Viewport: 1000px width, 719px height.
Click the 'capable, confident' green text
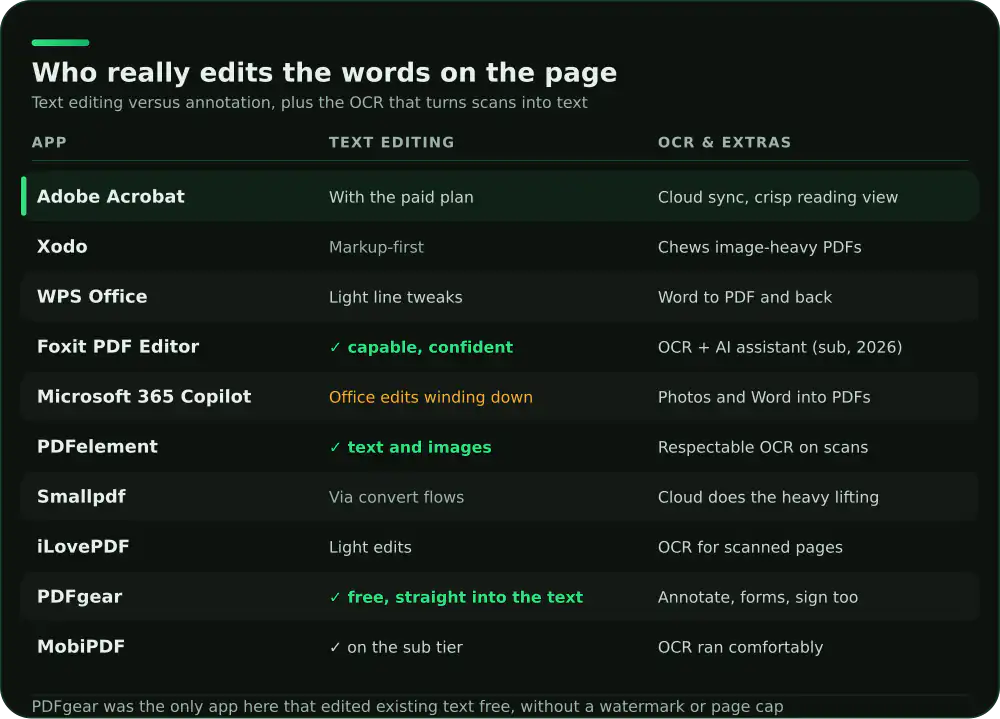click(430, 347)
